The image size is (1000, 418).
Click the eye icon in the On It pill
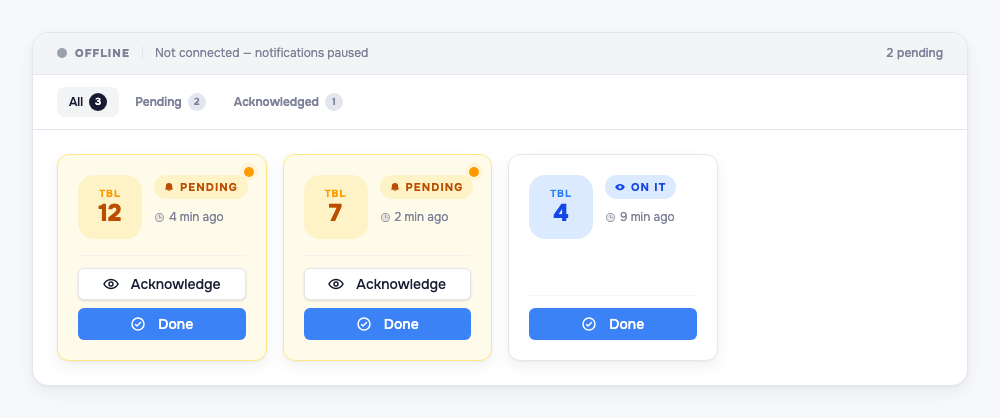620,187
